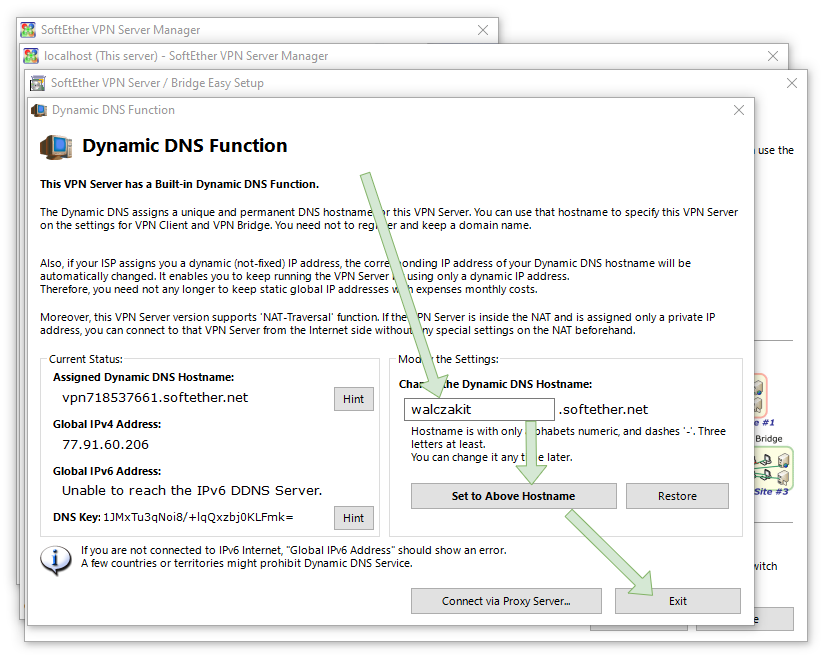
Task: Click the large computer icon beside the Dynamic DNS heading
Action: 57,147
